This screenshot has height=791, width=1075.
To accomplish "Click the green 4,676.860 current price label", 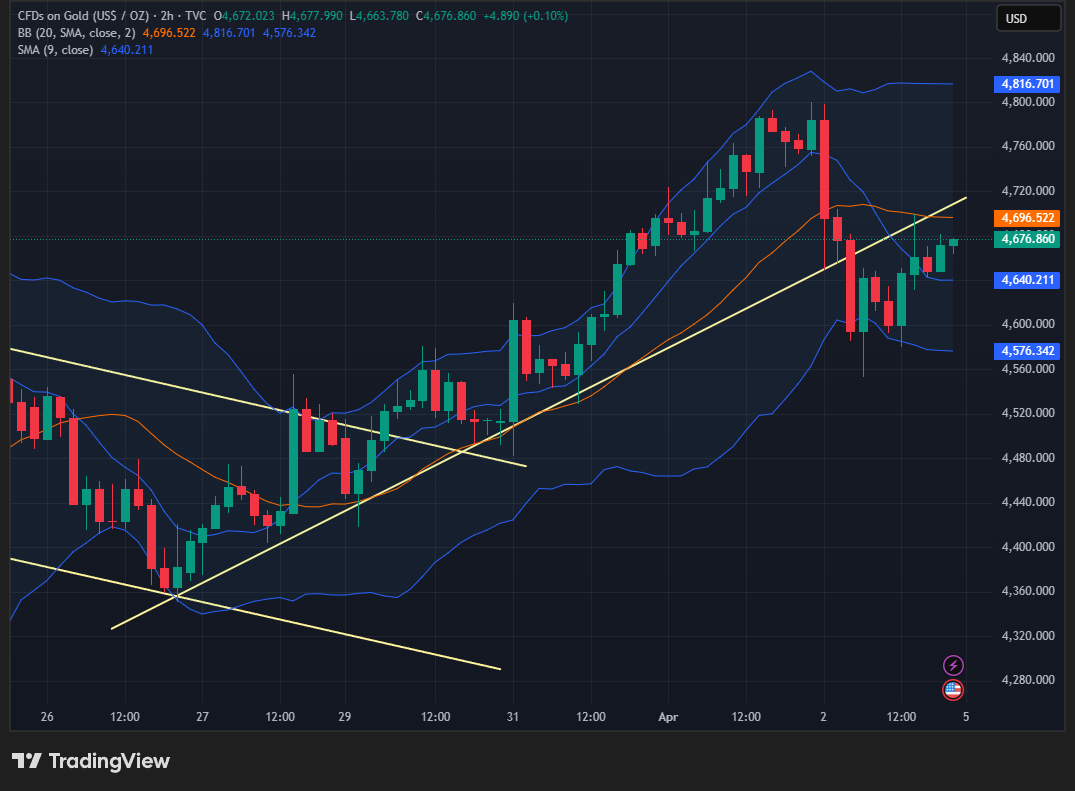I will coord(1026,238).
